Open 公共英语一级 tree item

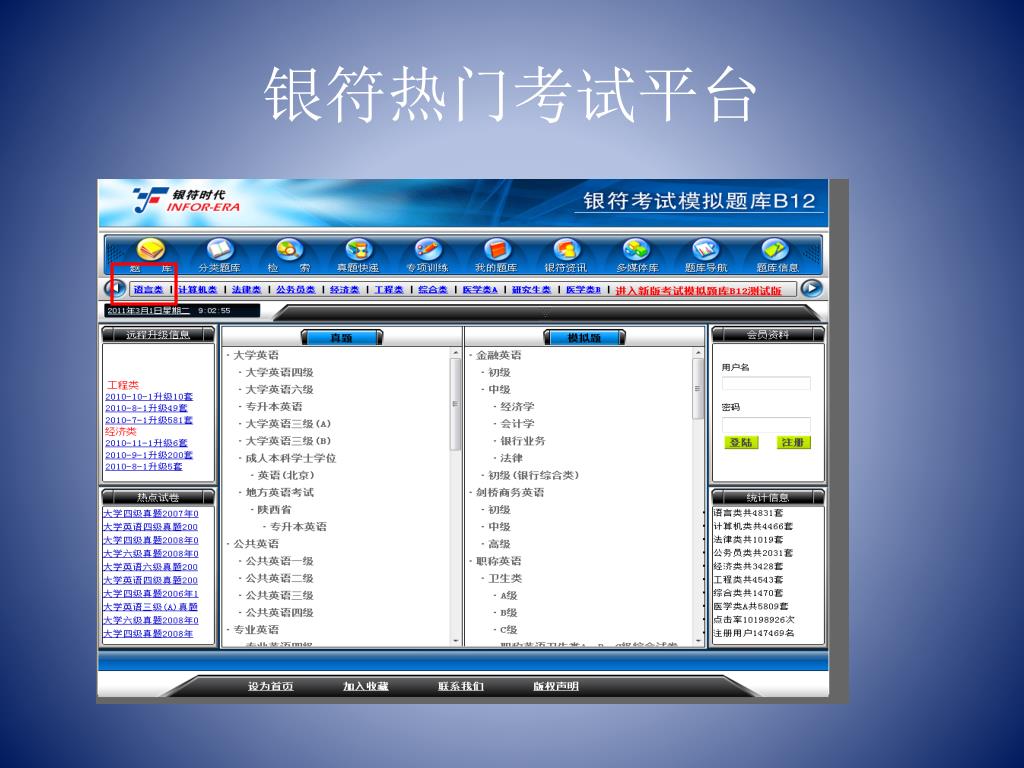280,561
